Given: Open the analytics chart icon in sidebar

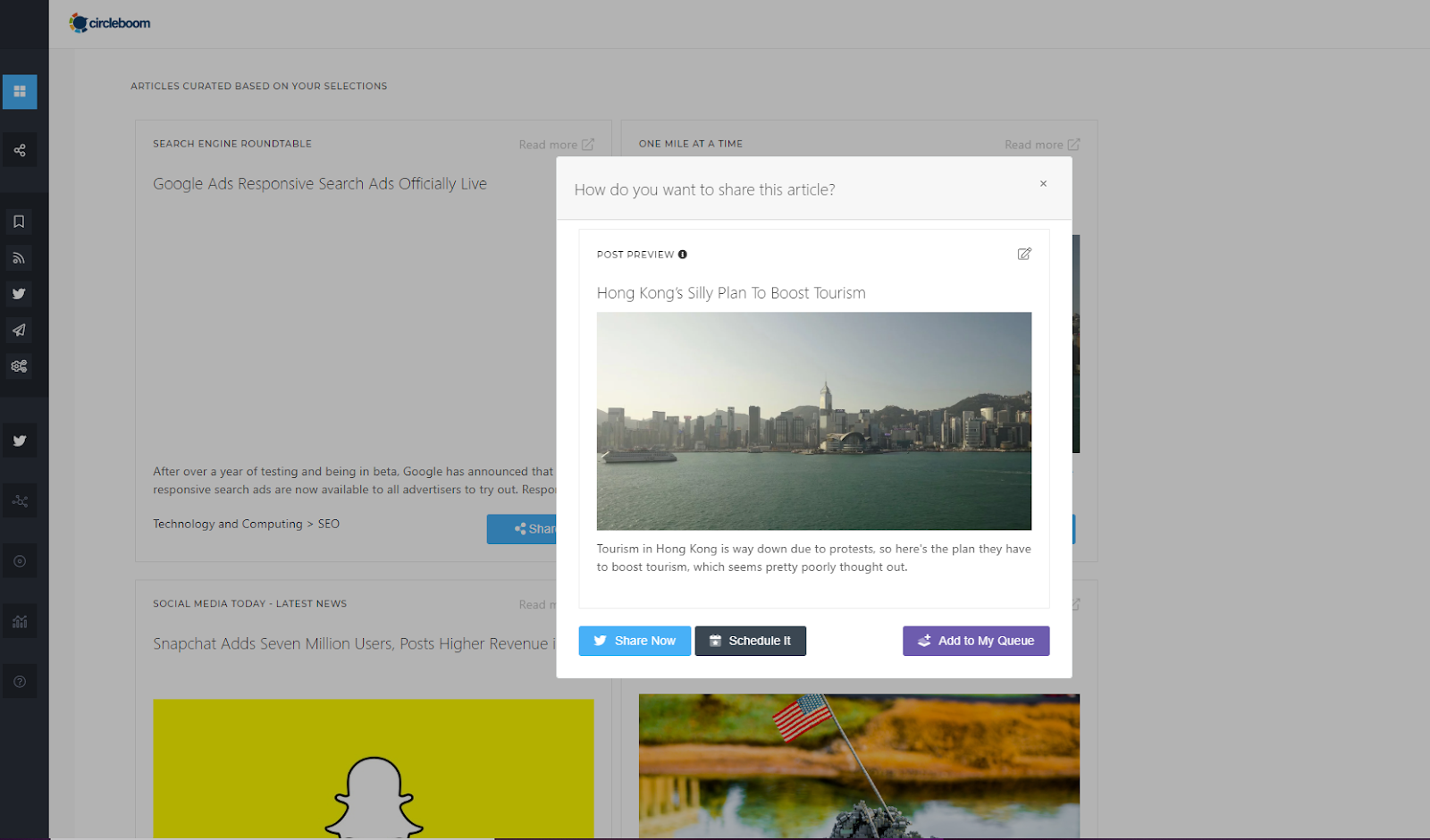Looking at the screenshot, I should tap(20, 622).
